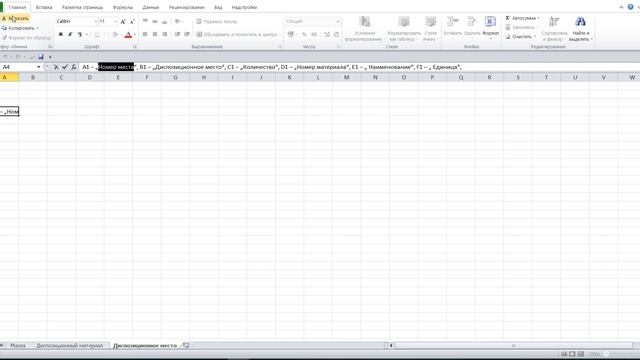This screenshot has height=360, width=640.
Task: Open the Format as Table button
Action: coord(404,29)
